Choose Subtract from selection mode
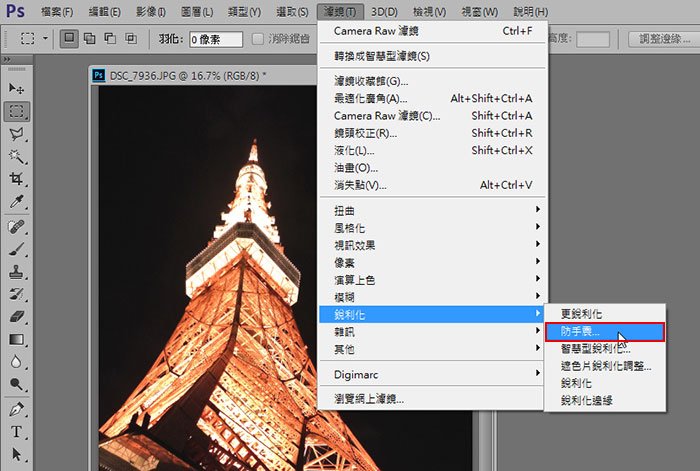Image resolution: width=700 pixels, height=471 pixels. (110, 38)
